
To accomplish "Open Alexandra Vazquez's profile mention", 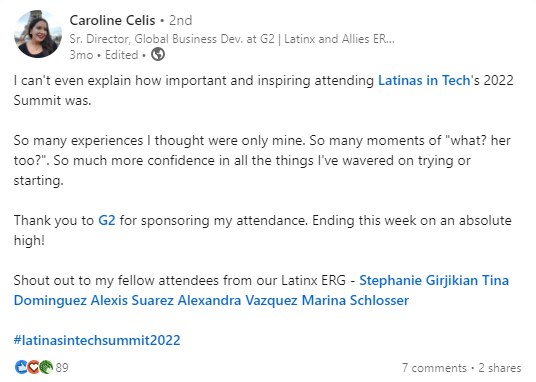I will point(238,301).
